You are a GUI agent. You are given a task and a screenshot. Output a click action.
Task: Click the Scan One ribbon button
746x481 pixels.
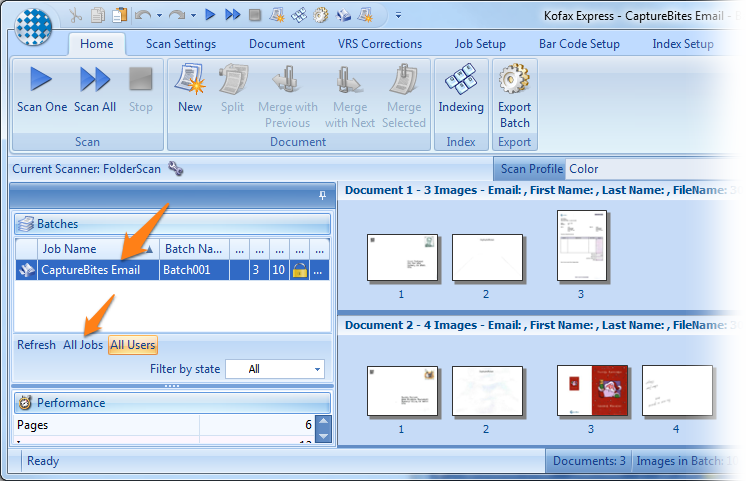[x=42, y=89]
